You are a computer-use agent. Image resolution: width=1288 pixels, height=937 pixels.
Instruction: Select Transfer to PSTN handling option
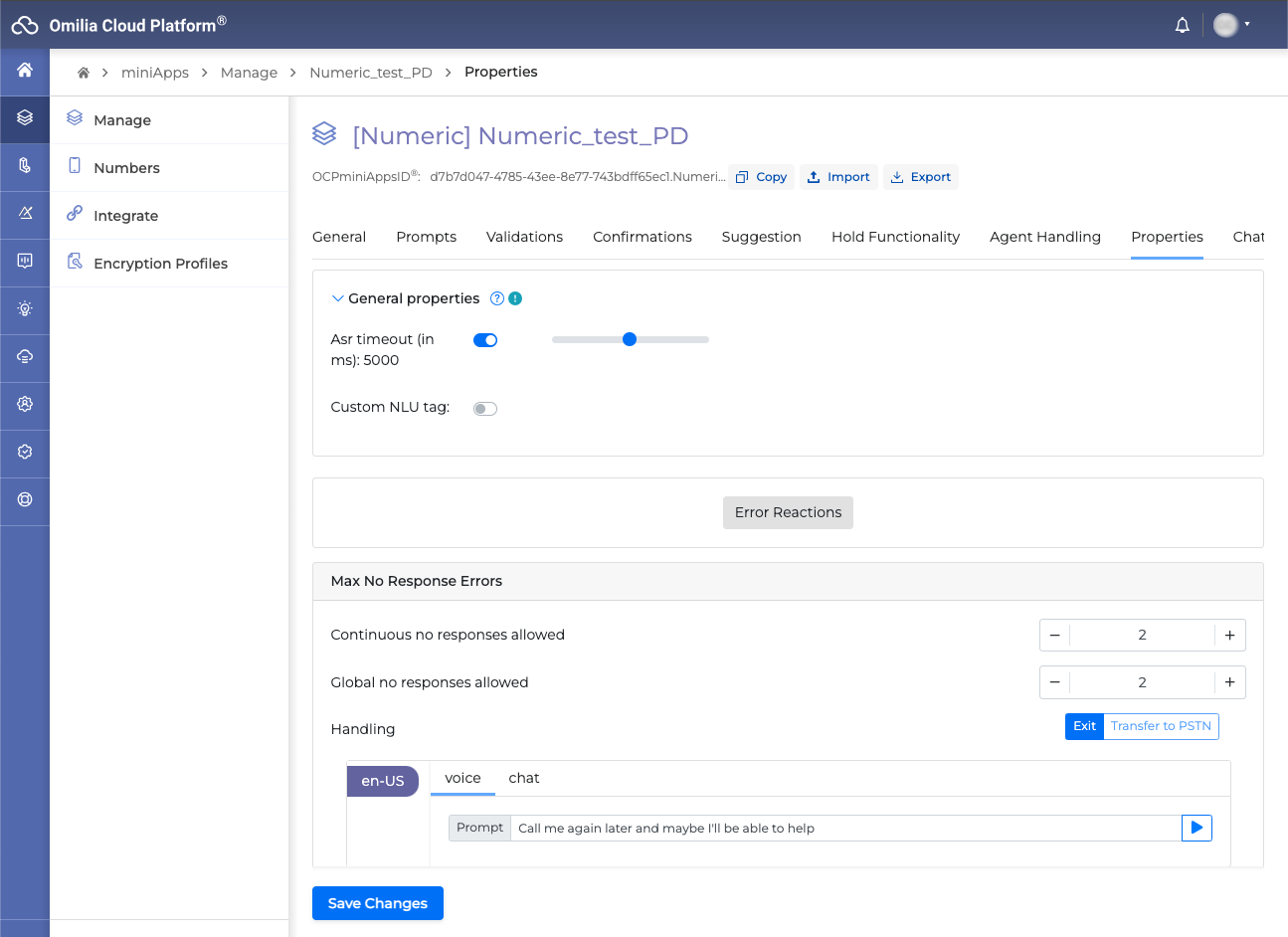tap(1161, 726)
